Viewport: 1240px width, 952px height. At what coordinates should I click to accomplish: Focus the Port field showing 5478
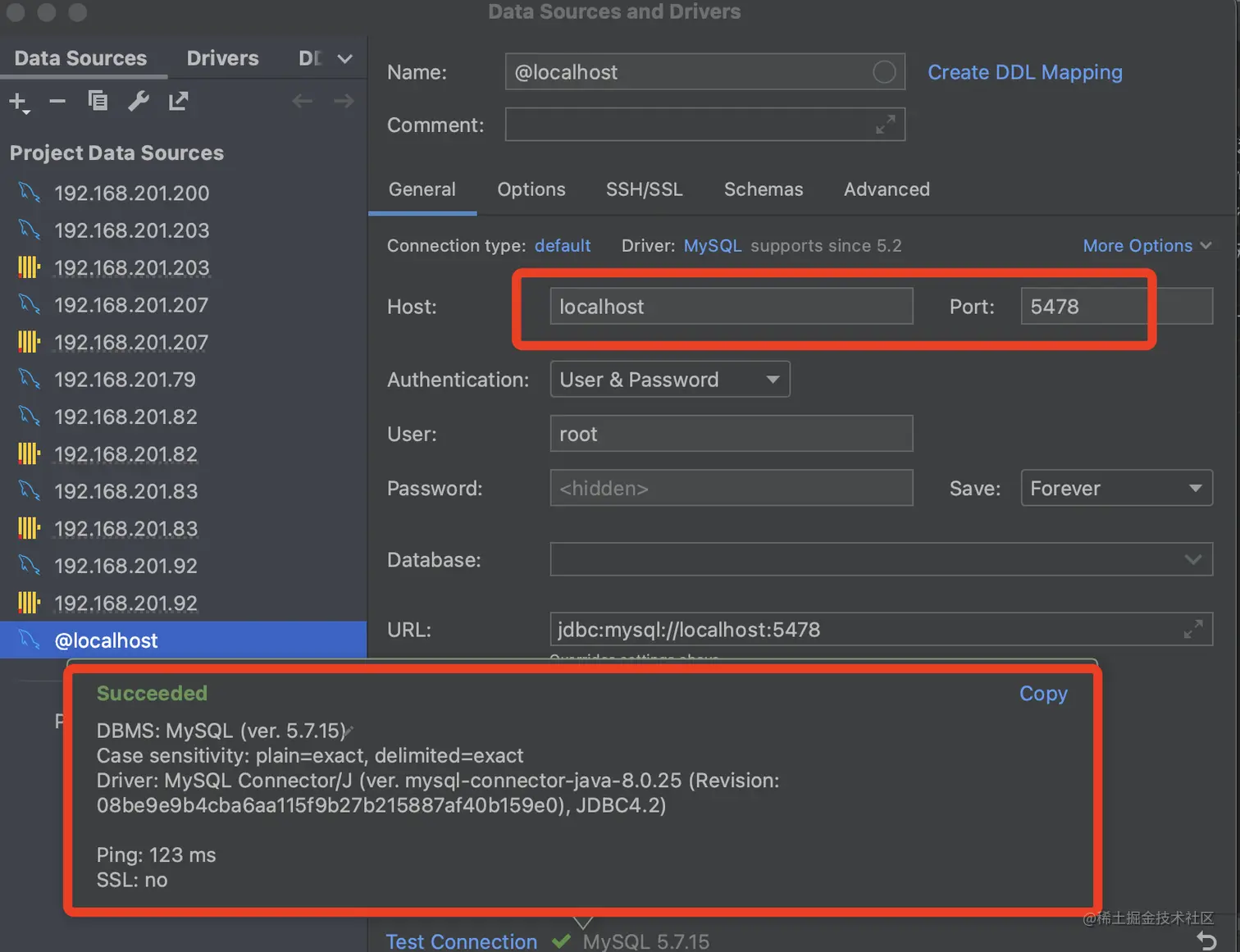coord(1116,307)
